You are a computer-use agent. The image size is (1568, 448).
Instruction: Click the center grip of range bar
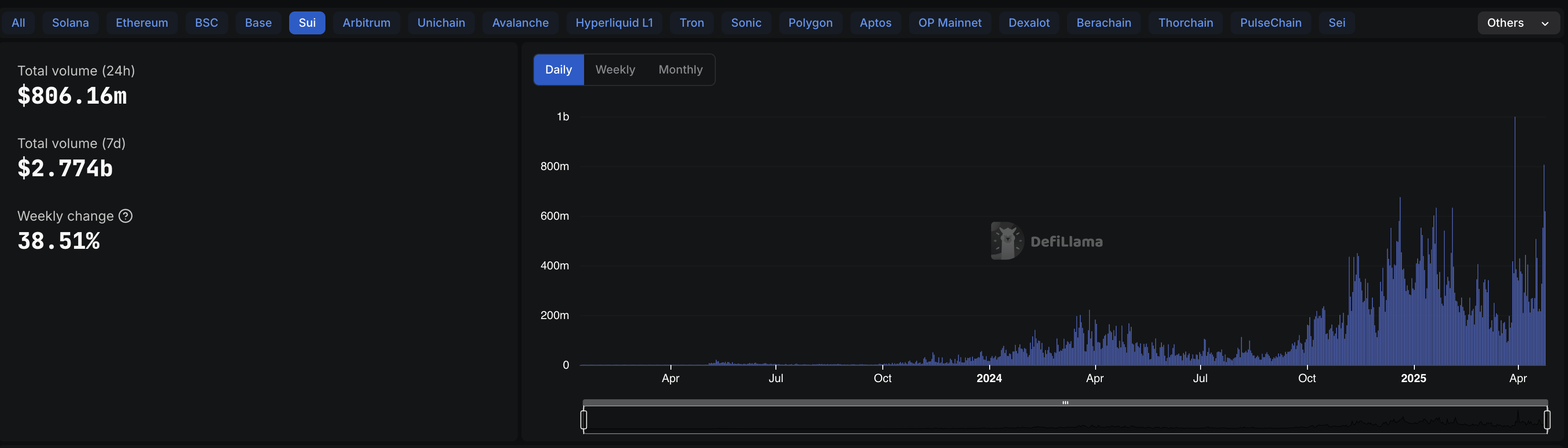[x=1065, y=403]
